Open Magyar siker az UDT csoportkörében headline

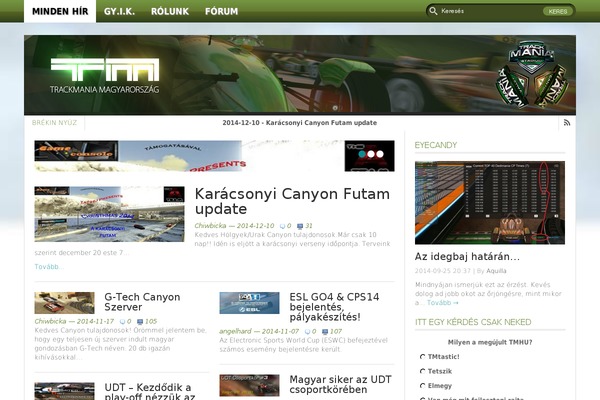pyautogui.click(x=340, y=384)
